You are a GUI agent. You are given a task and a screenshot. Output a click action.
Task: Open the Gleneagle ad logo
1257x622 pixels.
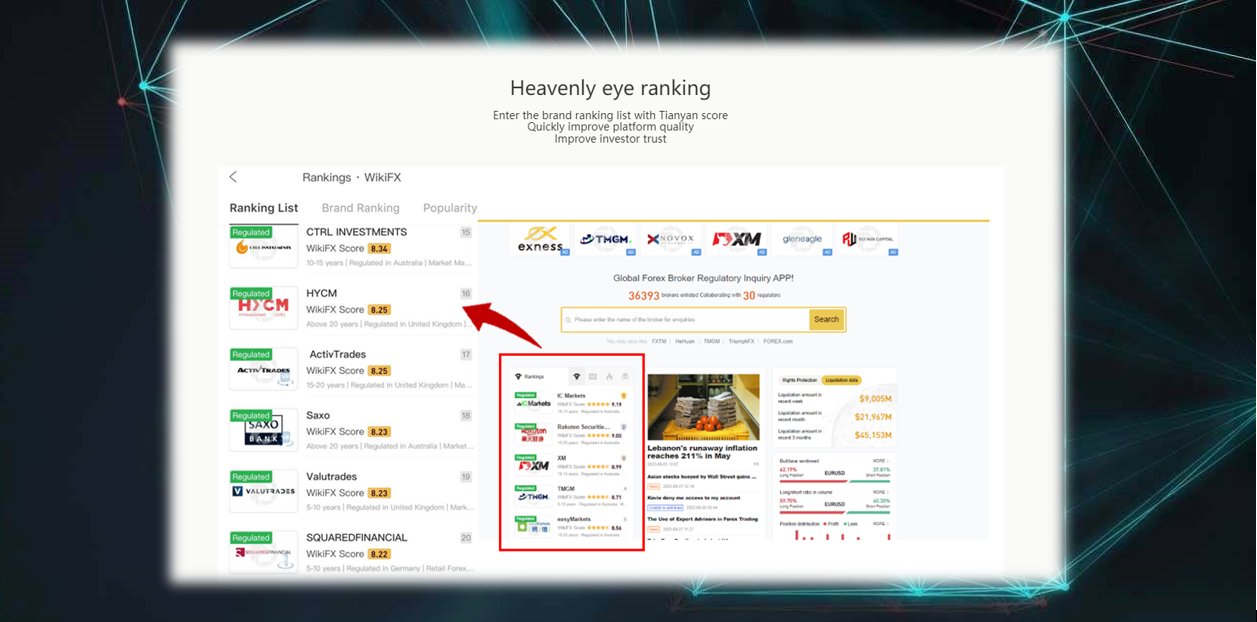pyautogui.click(x=802, y=240)
